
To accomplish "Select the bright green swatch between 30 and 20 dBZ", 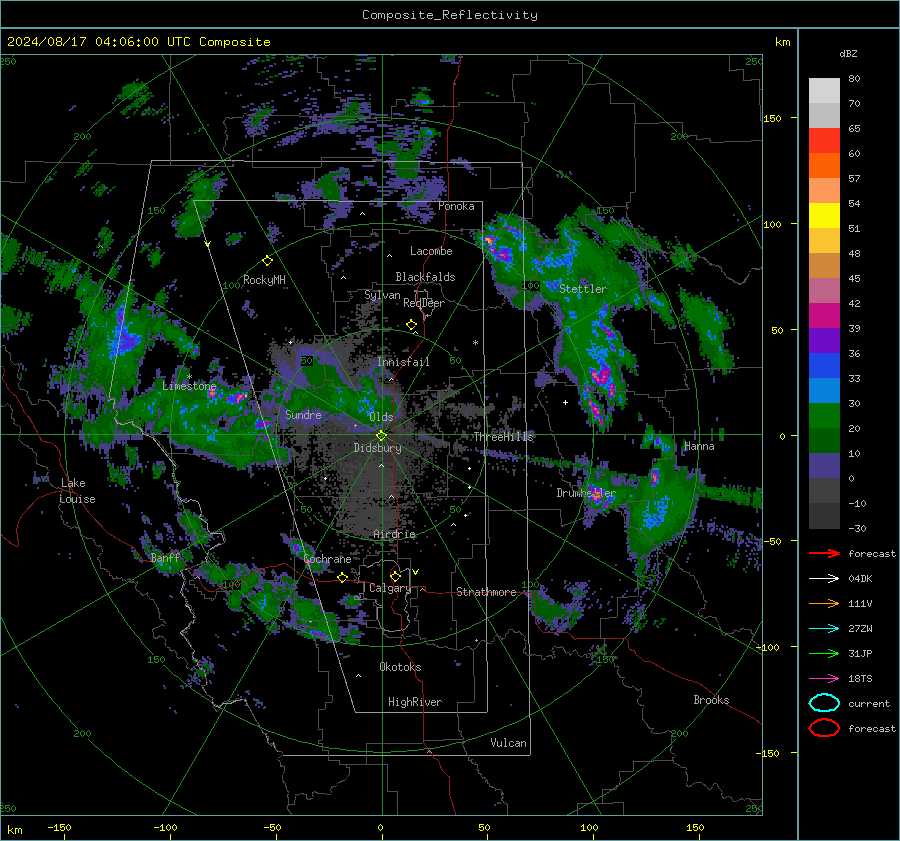I will pos(824,416).
